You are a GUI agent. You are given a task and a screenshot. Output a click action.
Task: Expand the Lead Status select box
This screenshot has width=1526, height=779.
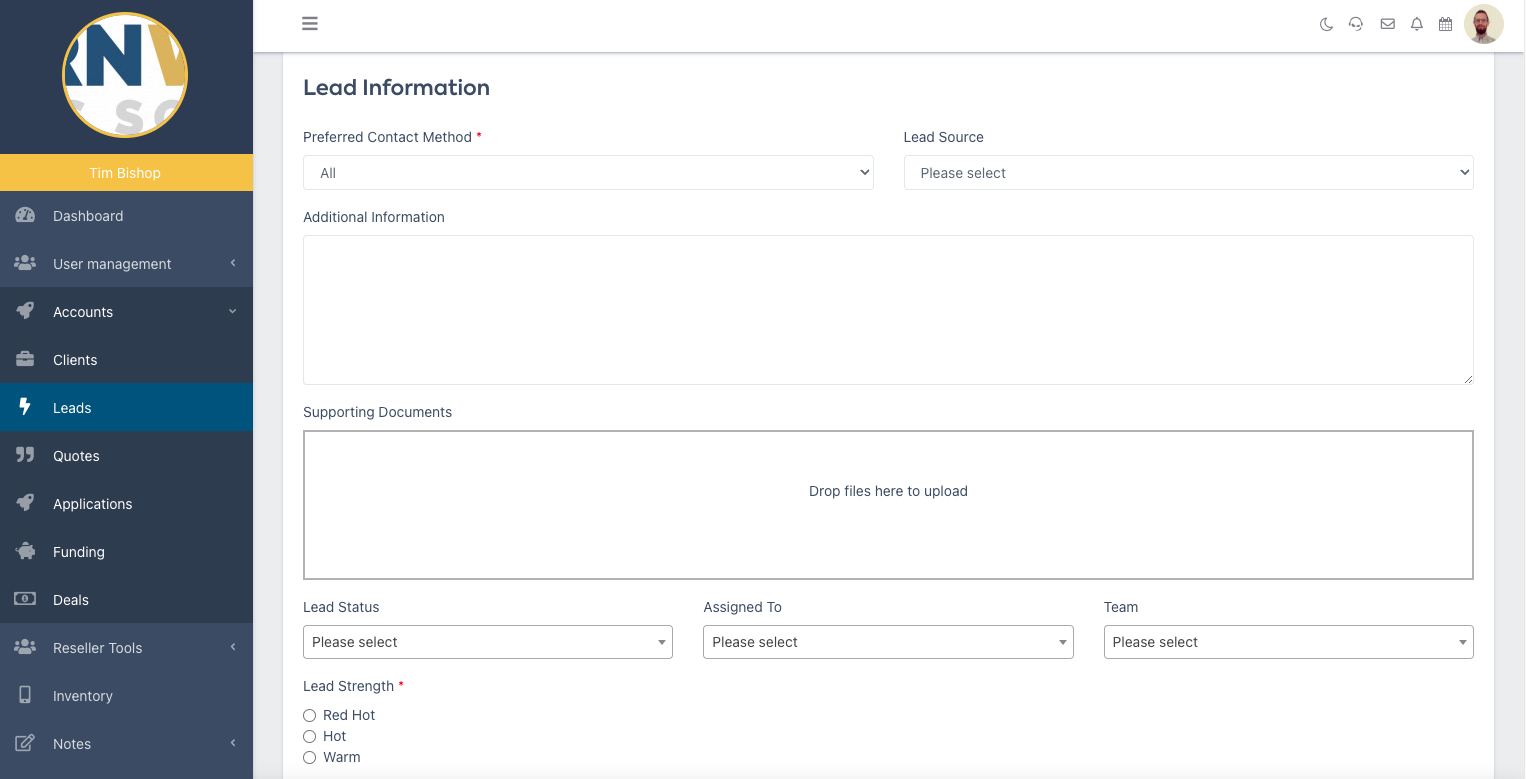tap(488, 642)
